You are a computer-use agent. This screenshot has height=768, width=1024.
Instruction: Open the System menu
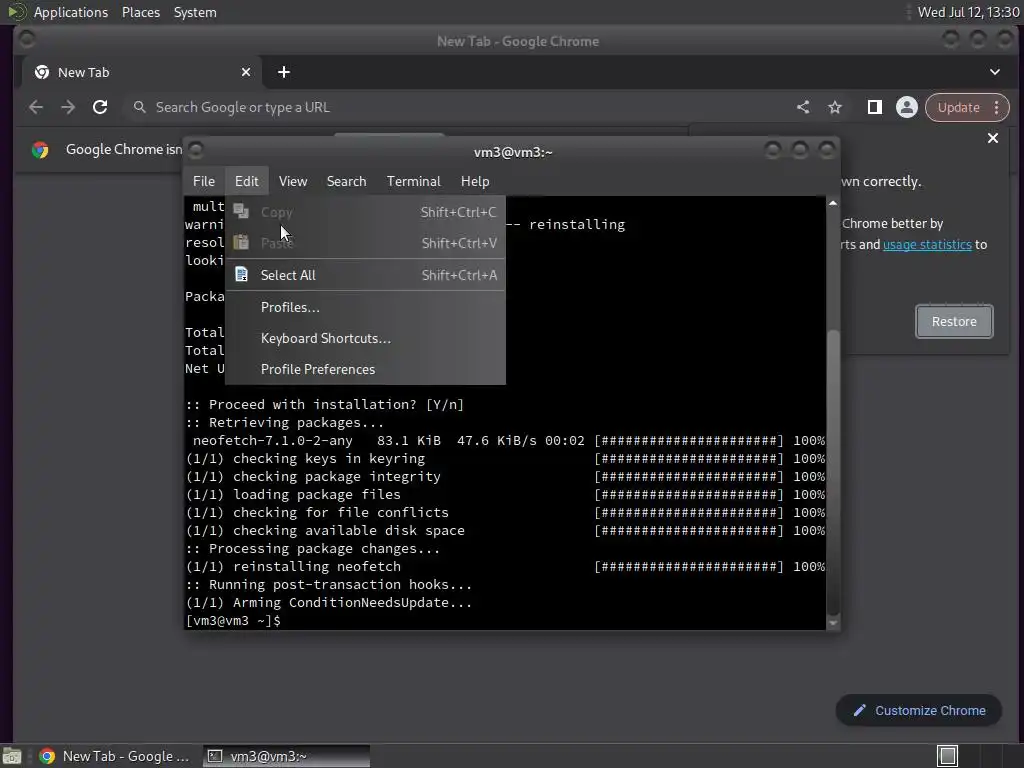[195, 12]
